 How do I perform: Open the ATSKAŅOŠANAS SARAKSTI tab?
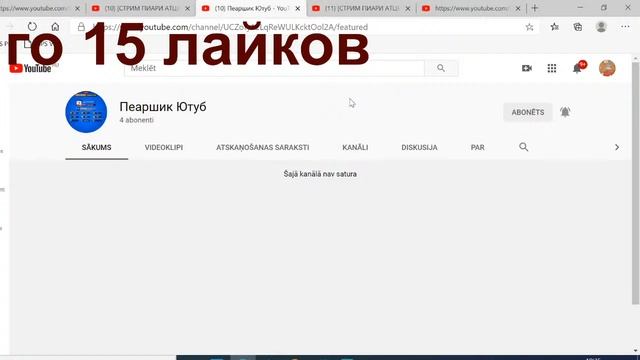tap(262, 147)
